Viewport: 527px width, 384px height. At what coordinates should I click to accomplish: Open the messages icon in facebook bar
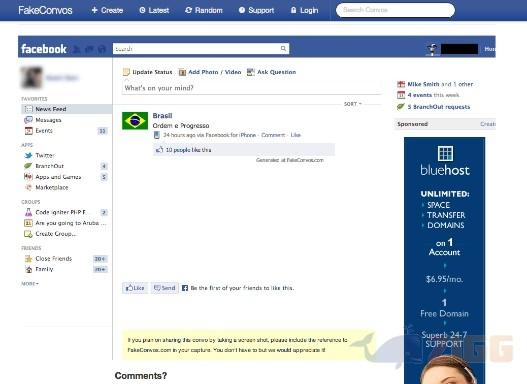(x=89, y=49)
